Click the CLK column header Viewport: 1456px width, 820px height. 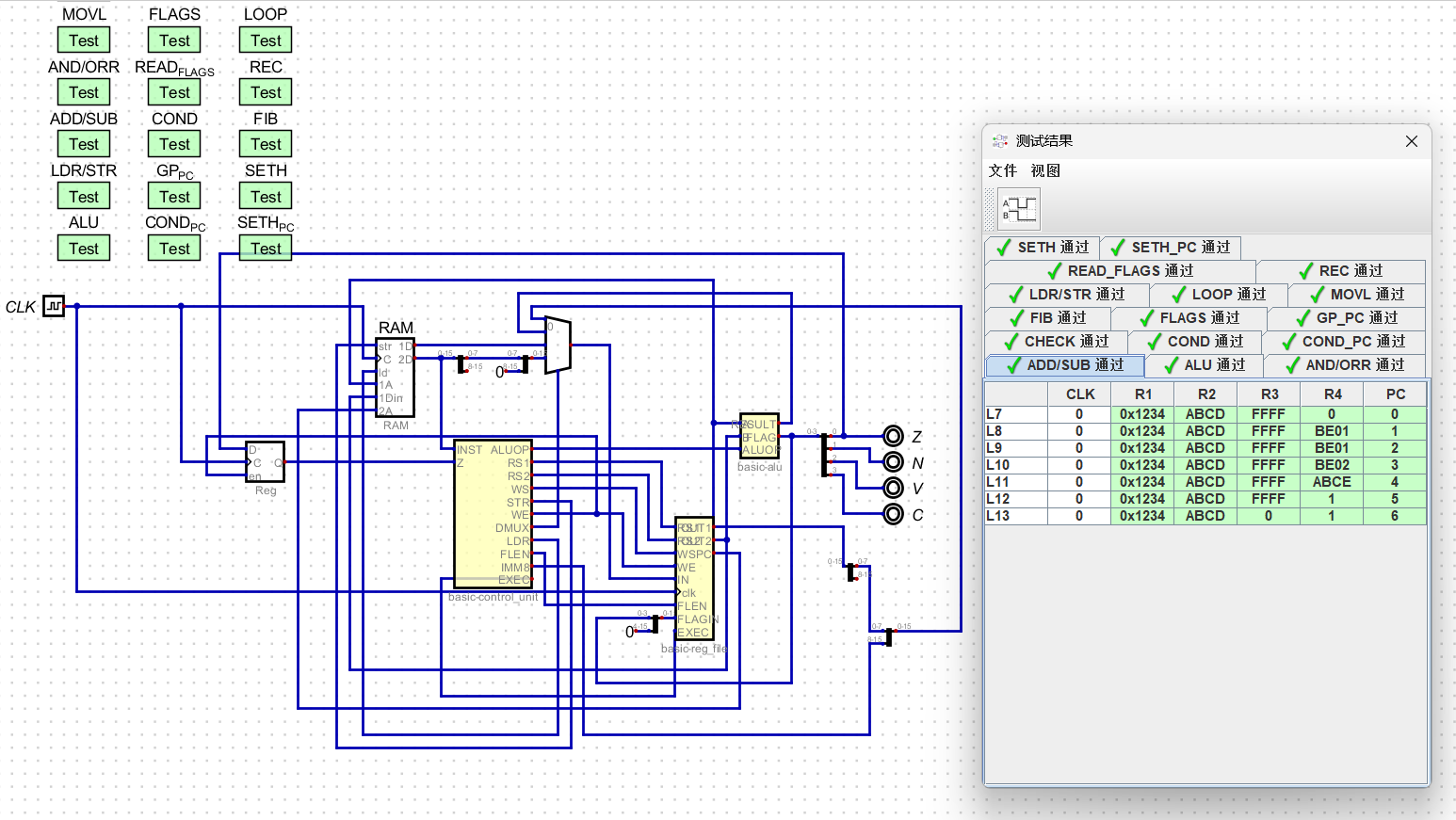coord(1079,394)
